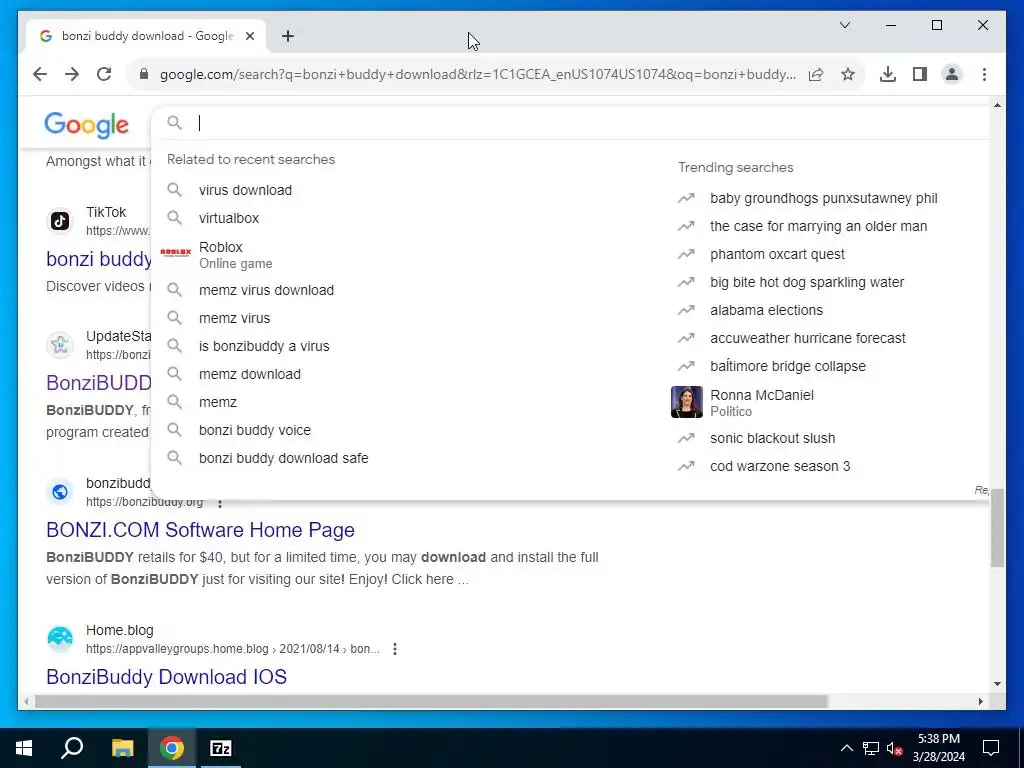1024x768 pixels.
Task: Click the bonzibuddy.org globe favicon
Action: (60, 492)
